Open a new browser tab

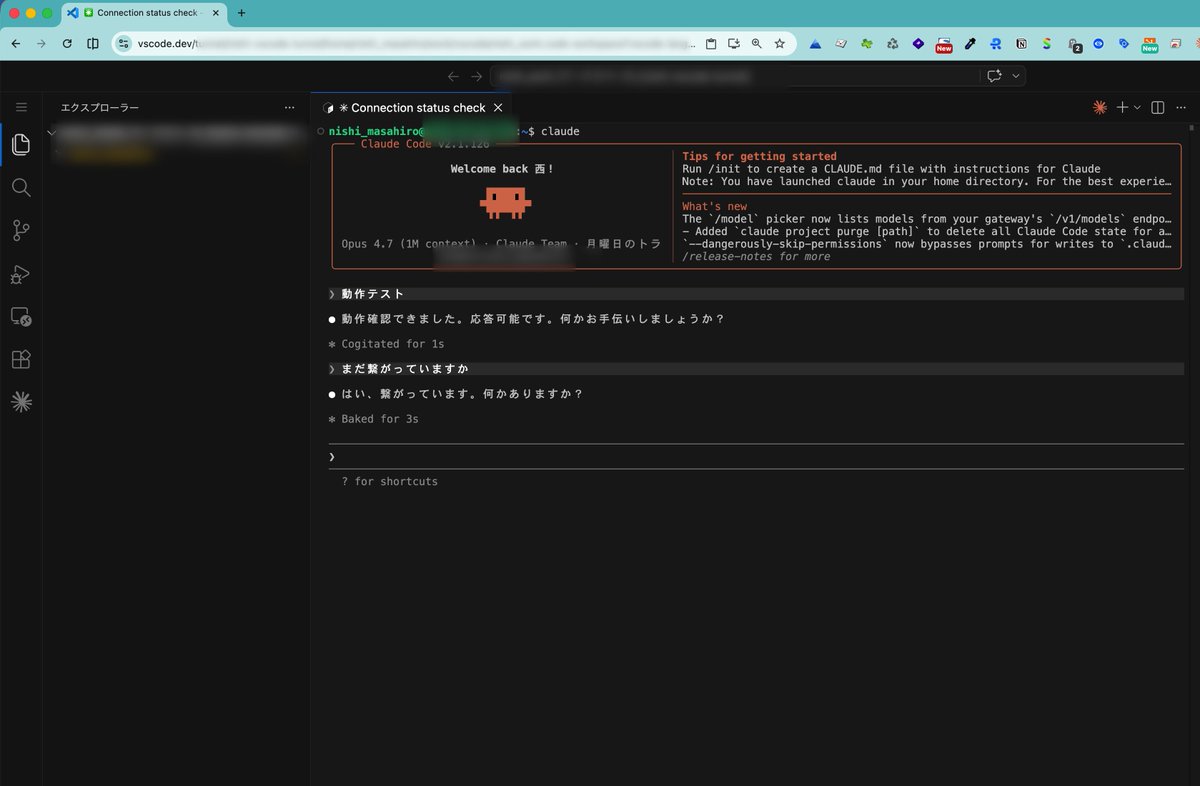[241, 13]
